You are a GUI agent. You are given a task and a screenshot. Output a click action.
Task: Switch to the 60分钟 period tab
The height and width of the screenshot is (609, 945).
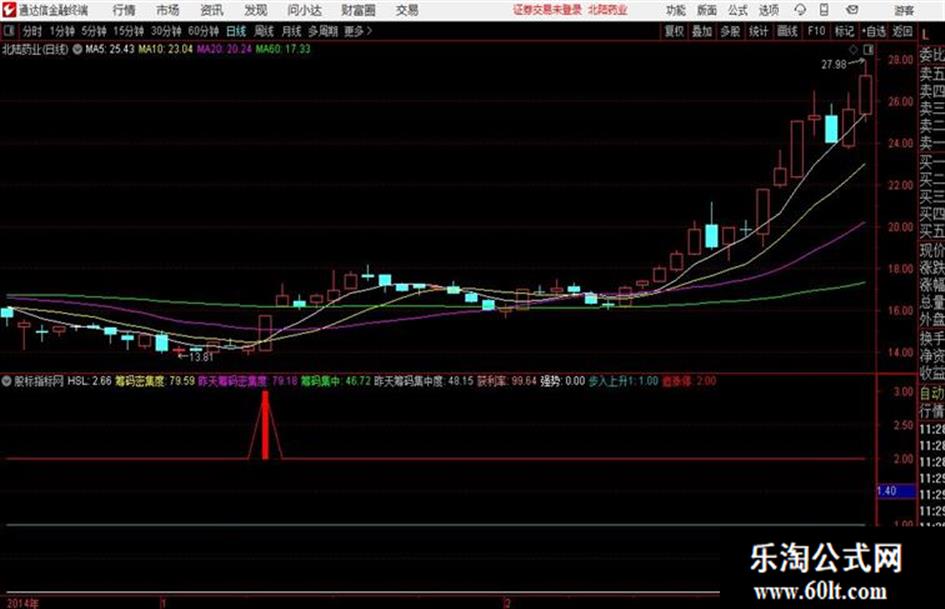203,31
